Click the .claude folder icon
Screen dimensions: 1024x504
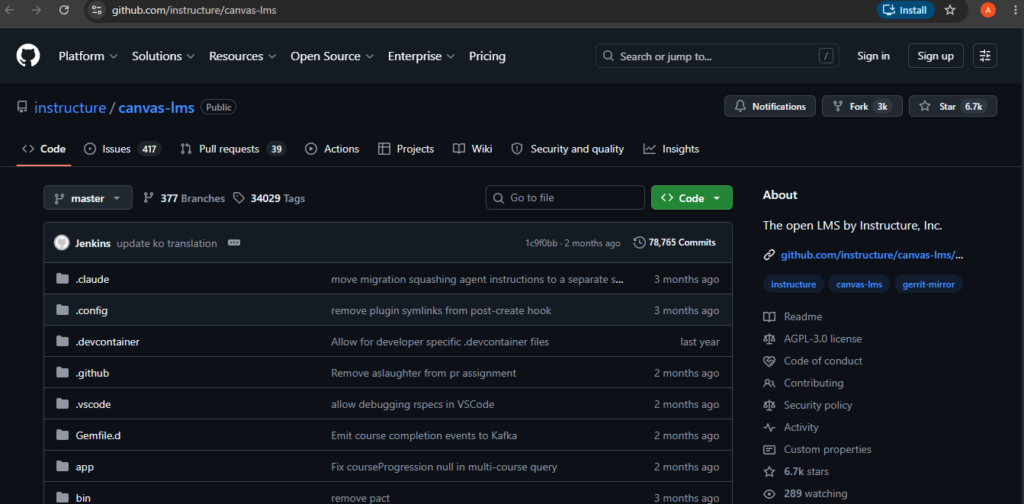coord(63,279)
